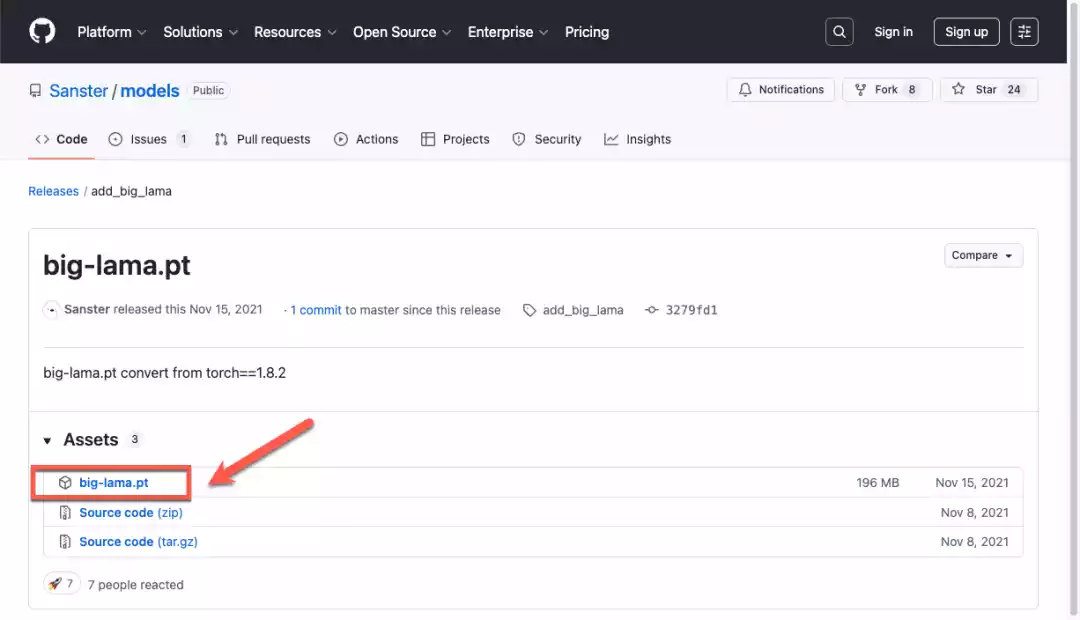Download the big-lama.pt asset

click(x=113, y=483)
